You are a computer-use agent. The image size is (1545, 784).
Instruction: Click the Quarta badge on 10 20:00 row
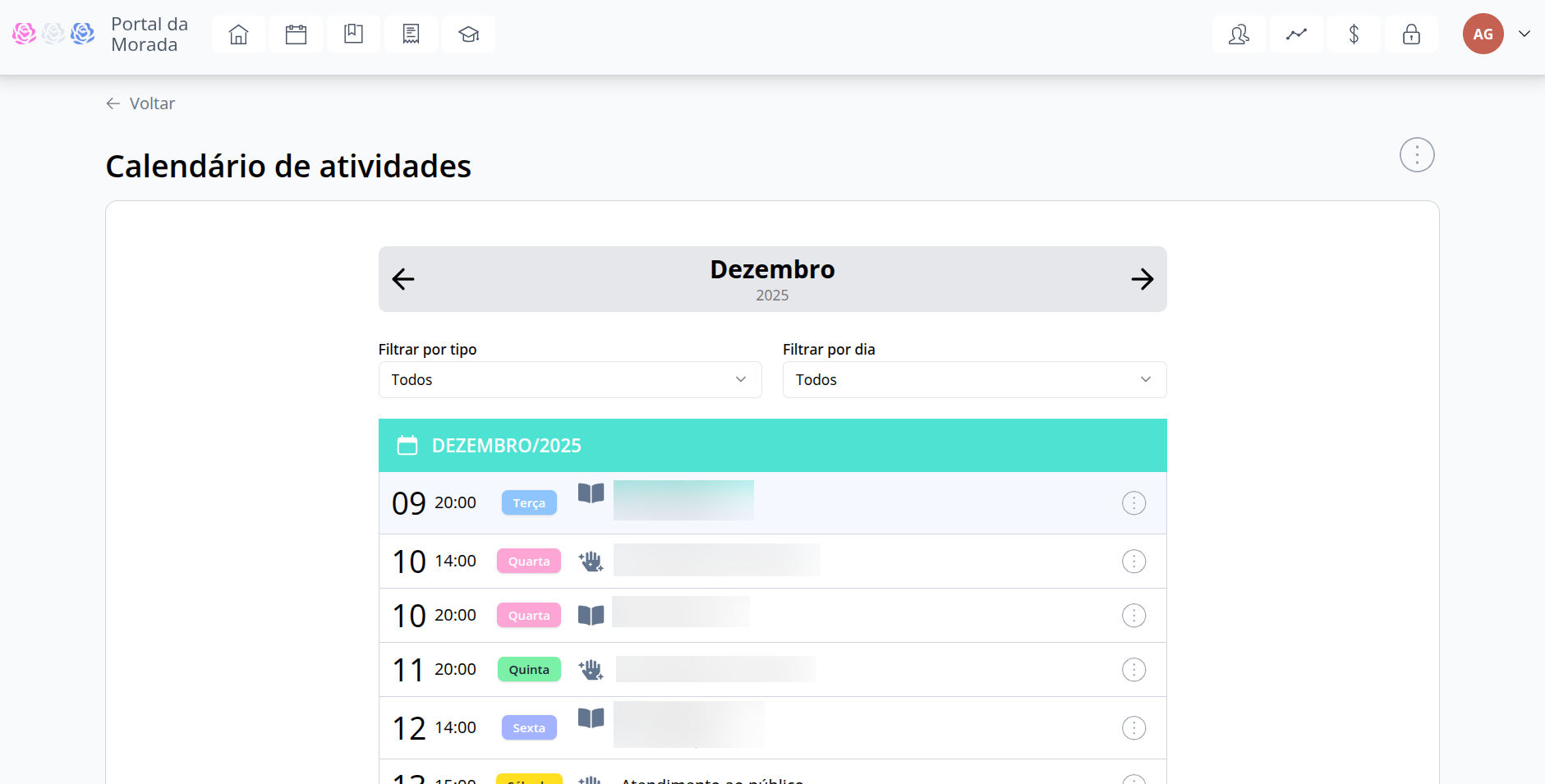tap(529, 615)
